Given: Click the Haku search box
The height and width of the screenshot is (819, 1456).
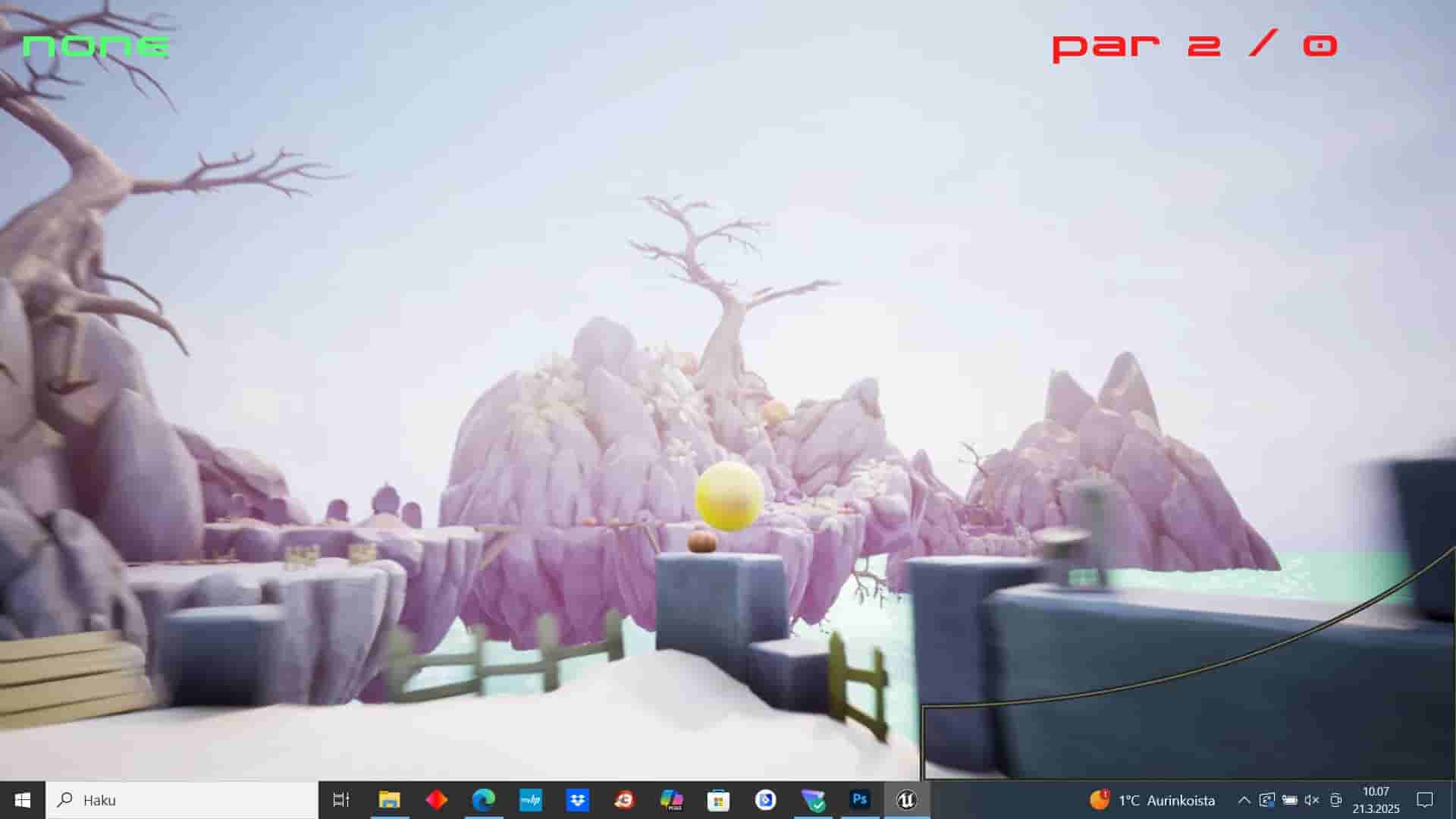Looking at the screenshot, I should 182,800.
